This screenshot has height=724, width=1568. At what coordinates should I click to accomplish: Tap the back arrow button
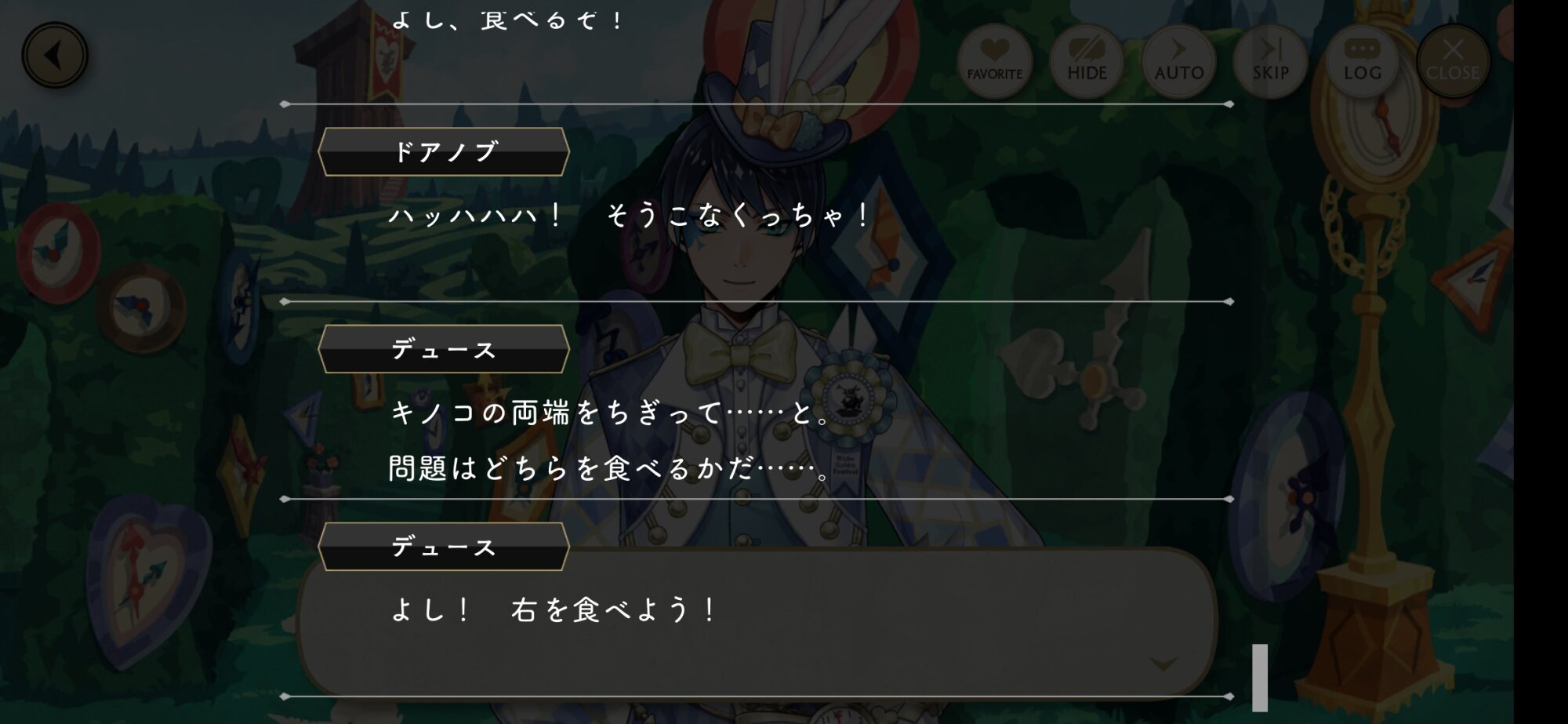55,56
